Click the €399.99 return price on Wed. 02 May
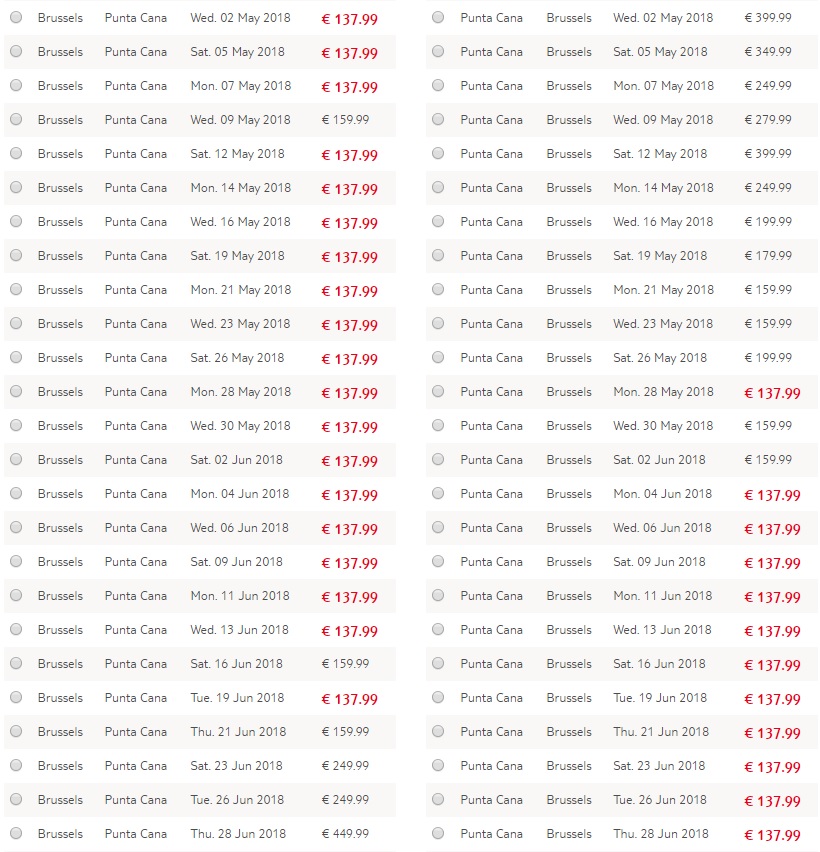The image size is (820, 852). click(x=768, y=17)
